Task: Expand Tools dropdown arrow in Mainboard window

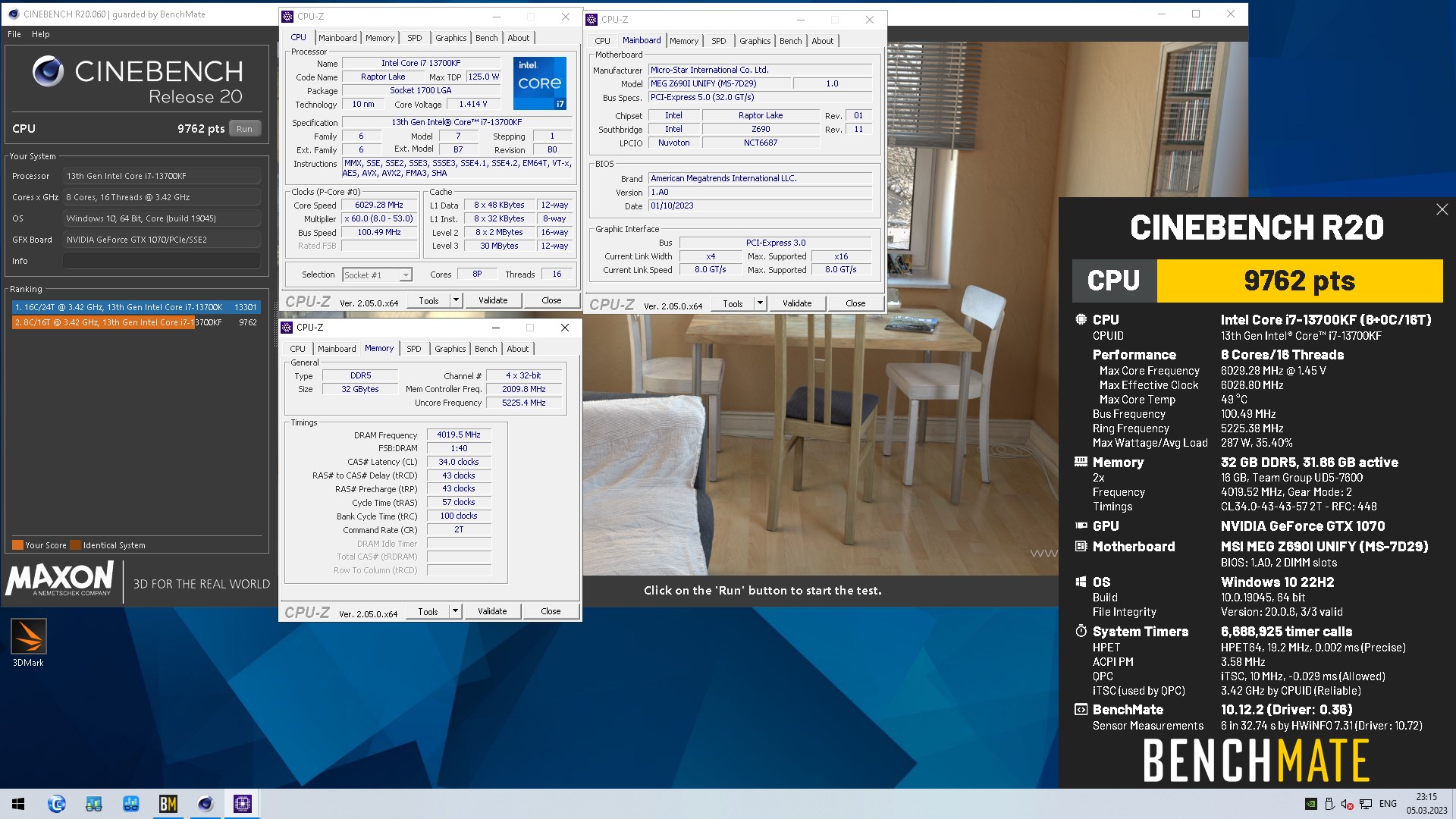Action: coord(760,304)
